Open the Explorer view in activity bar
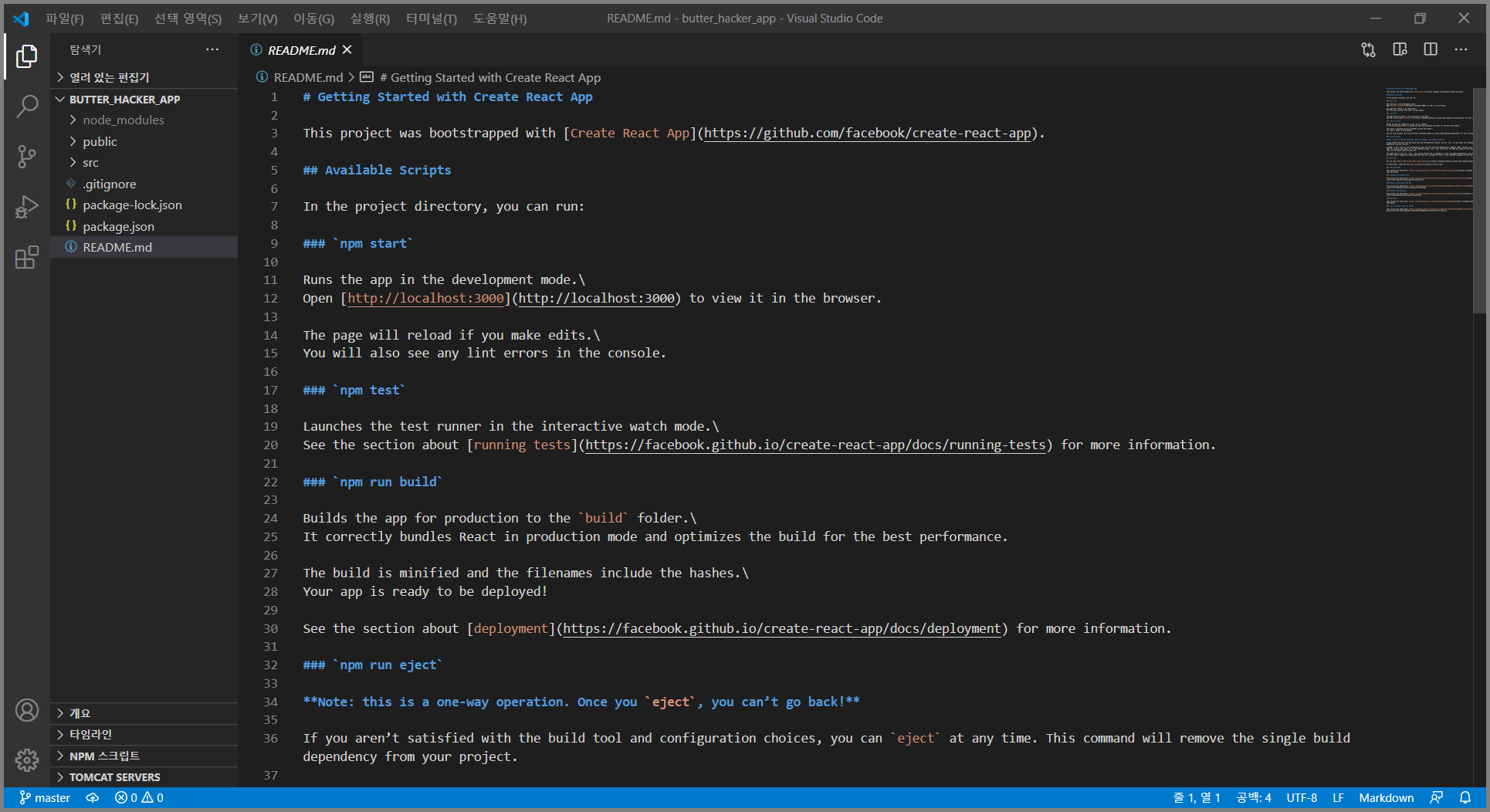The height and width of the screenshot is (812, 1490). click(27, 56)
